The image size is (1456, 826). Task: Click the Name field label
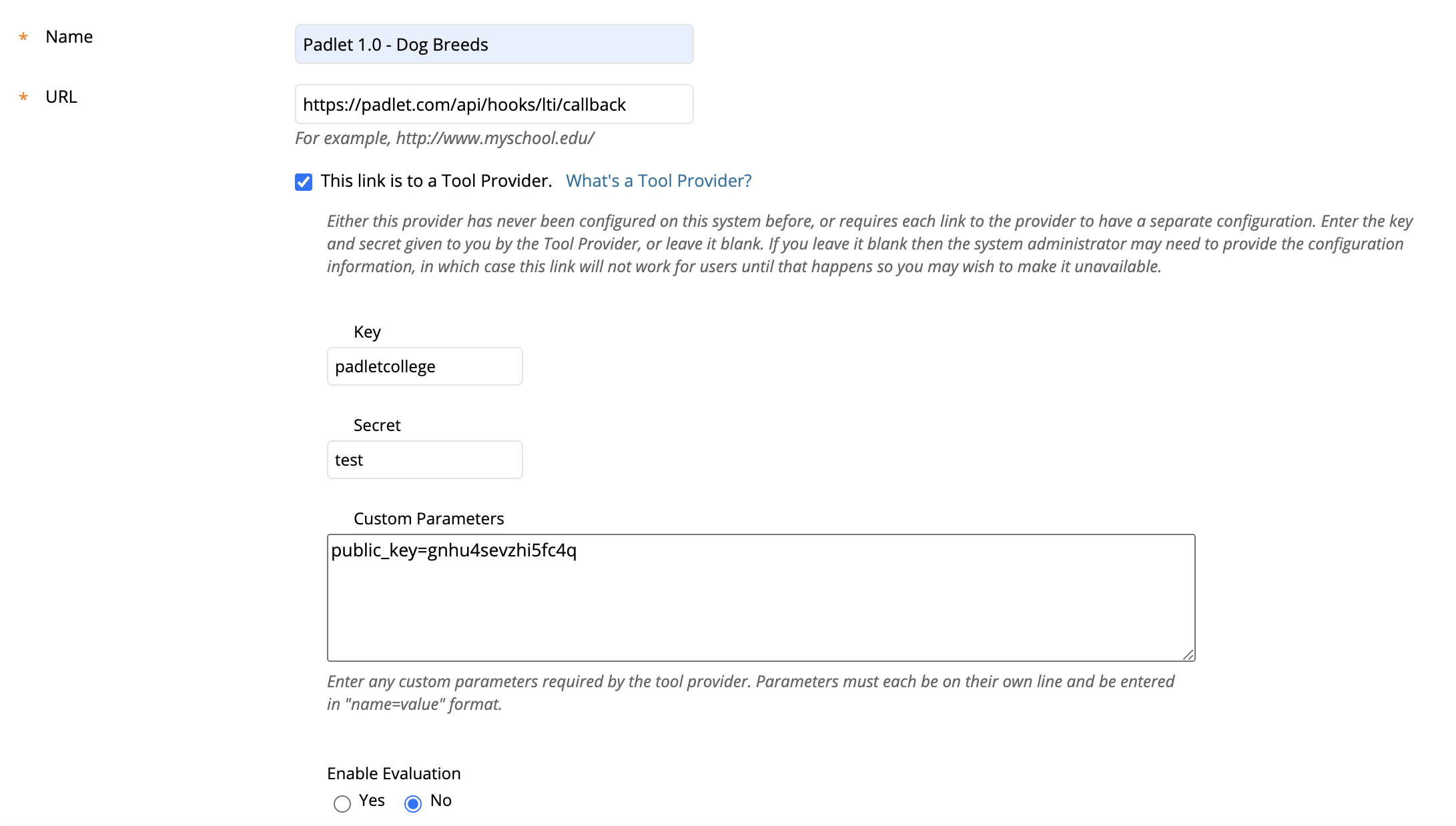[69, 37]
